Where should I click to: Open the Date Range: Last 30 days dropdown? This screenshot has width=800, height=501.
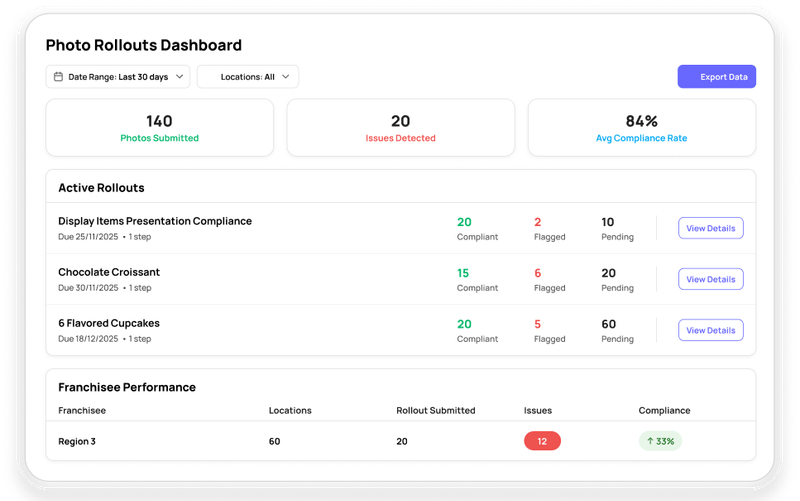[x=118, y=77]
